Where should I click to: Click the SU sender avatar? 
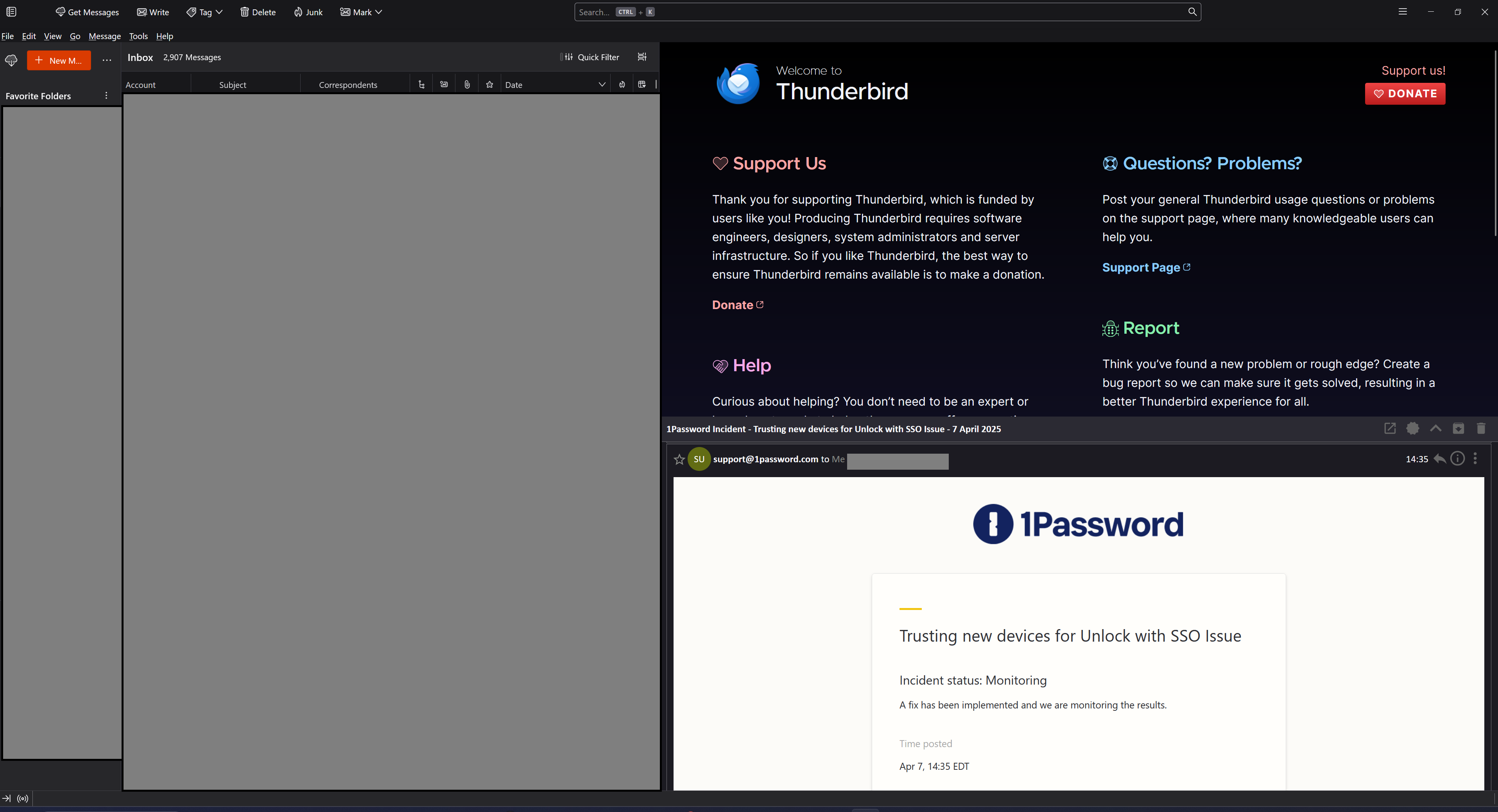tap(699, 459)
